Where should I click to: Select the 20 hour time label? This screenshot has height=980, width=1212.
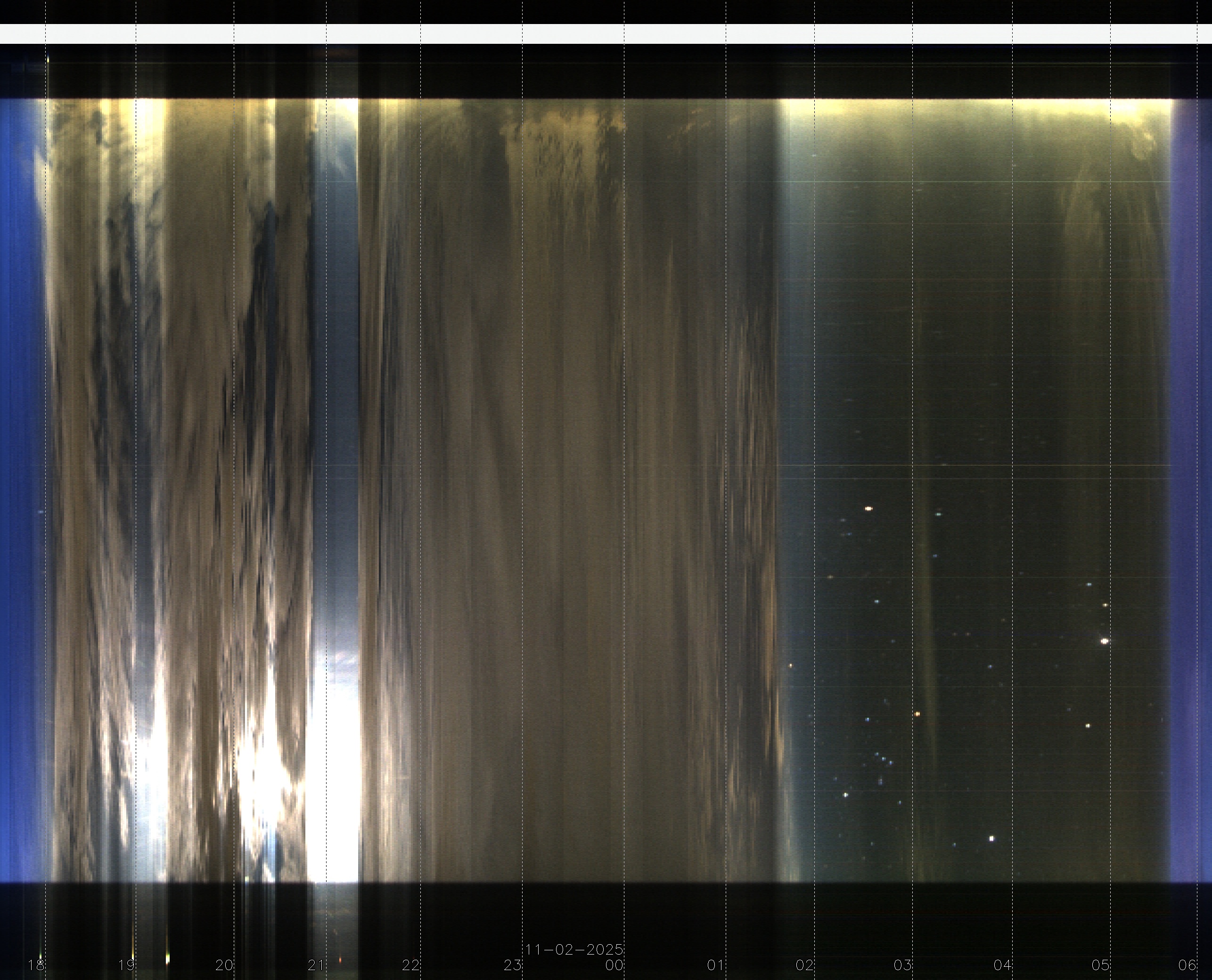tap(224, 965)
